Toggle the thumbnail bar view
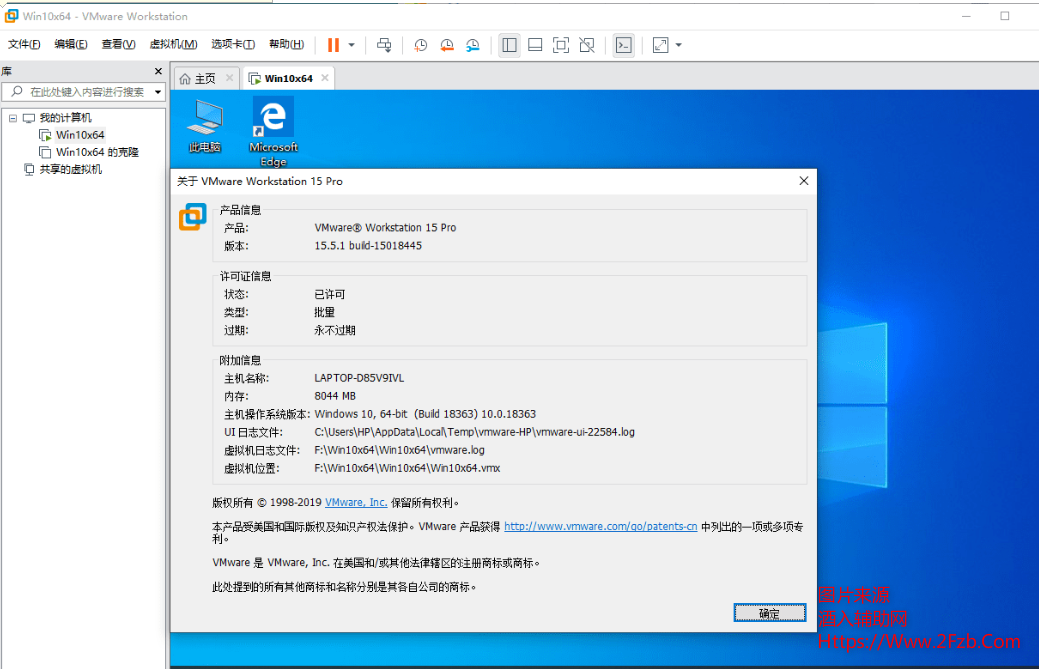 (x=535, y=45)
